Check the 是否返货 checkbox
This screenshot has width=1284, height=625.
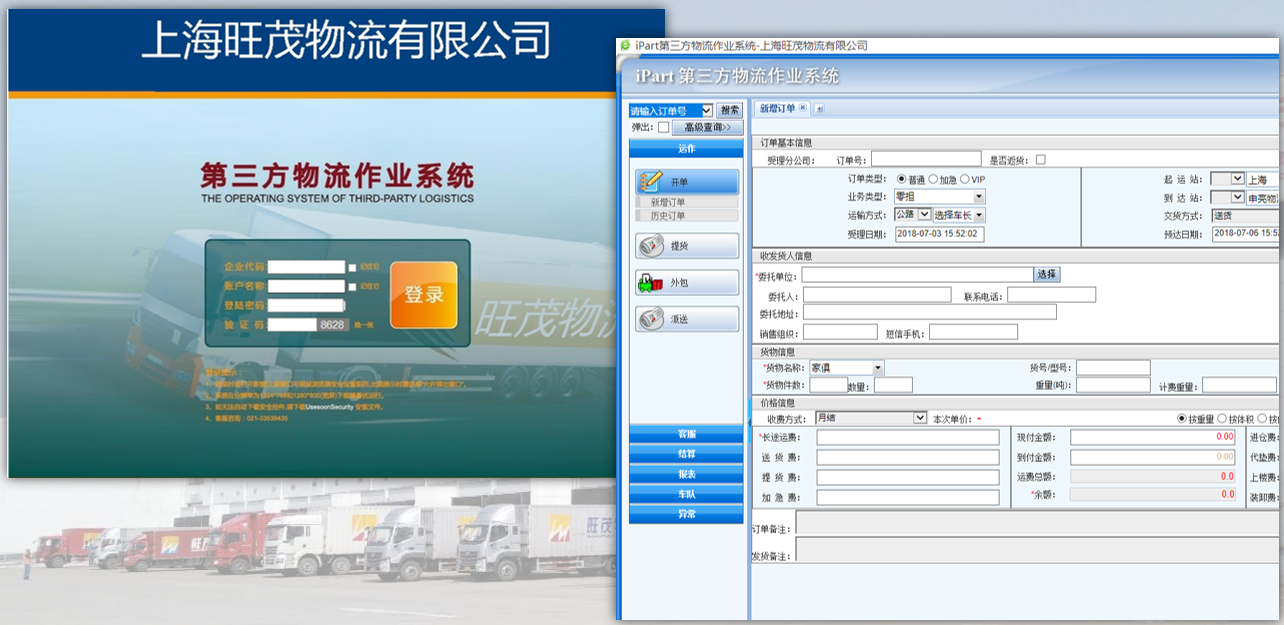1041,159
